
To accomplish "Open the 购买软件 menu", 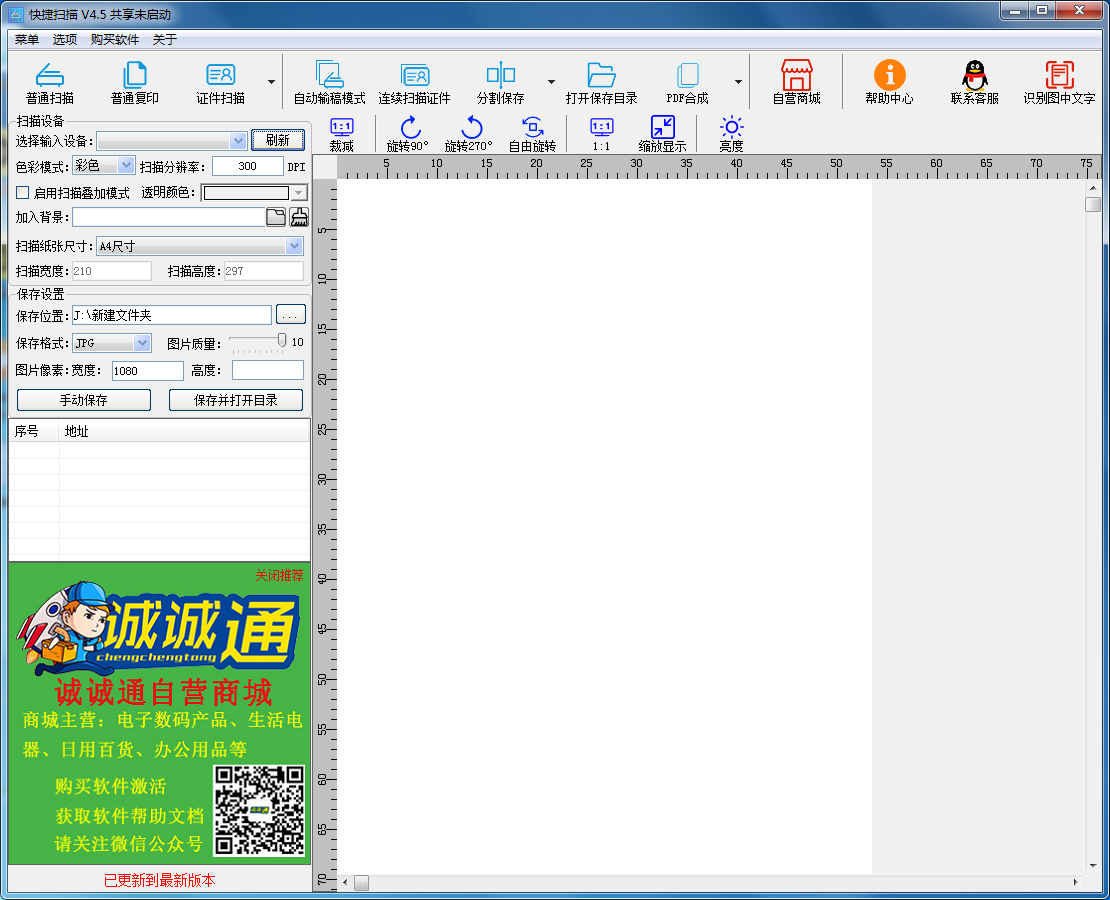I will pyautogui.click(x=115, y=40).
